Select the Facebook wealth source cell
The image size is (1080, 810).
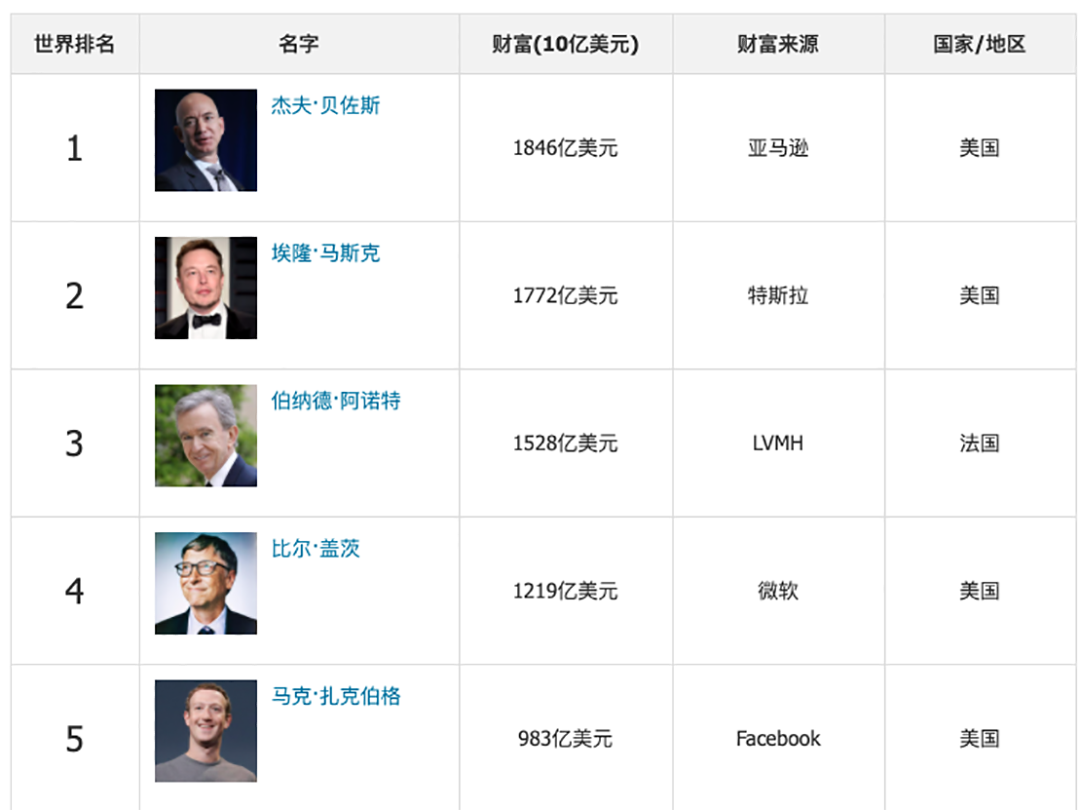pos(778,739)
